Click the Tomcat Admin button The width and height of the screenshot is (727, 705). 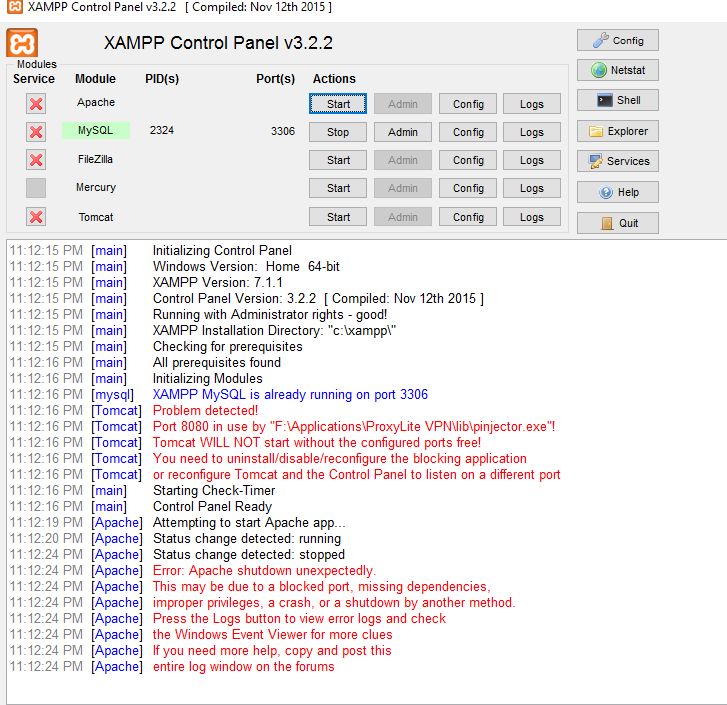point(403,216)
